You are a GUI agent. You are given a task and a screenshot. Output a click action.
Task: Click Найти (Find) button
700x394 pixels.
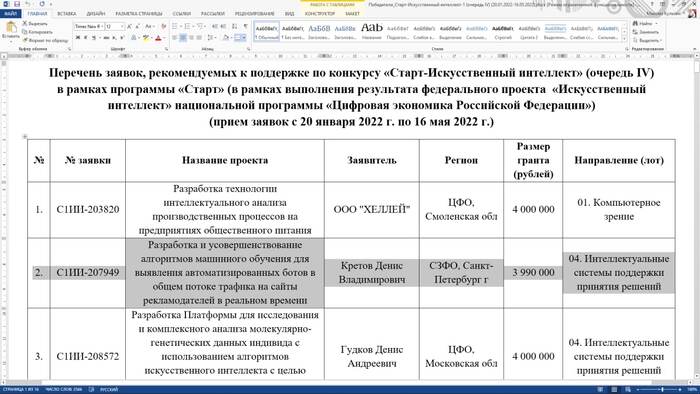click(x=645, y=23)
